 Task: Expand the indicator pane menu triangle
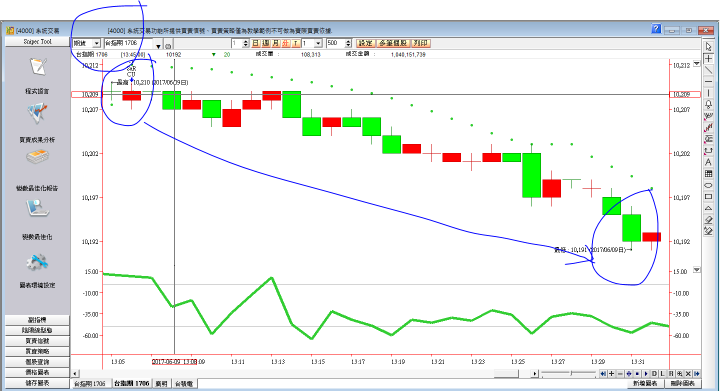697,270
